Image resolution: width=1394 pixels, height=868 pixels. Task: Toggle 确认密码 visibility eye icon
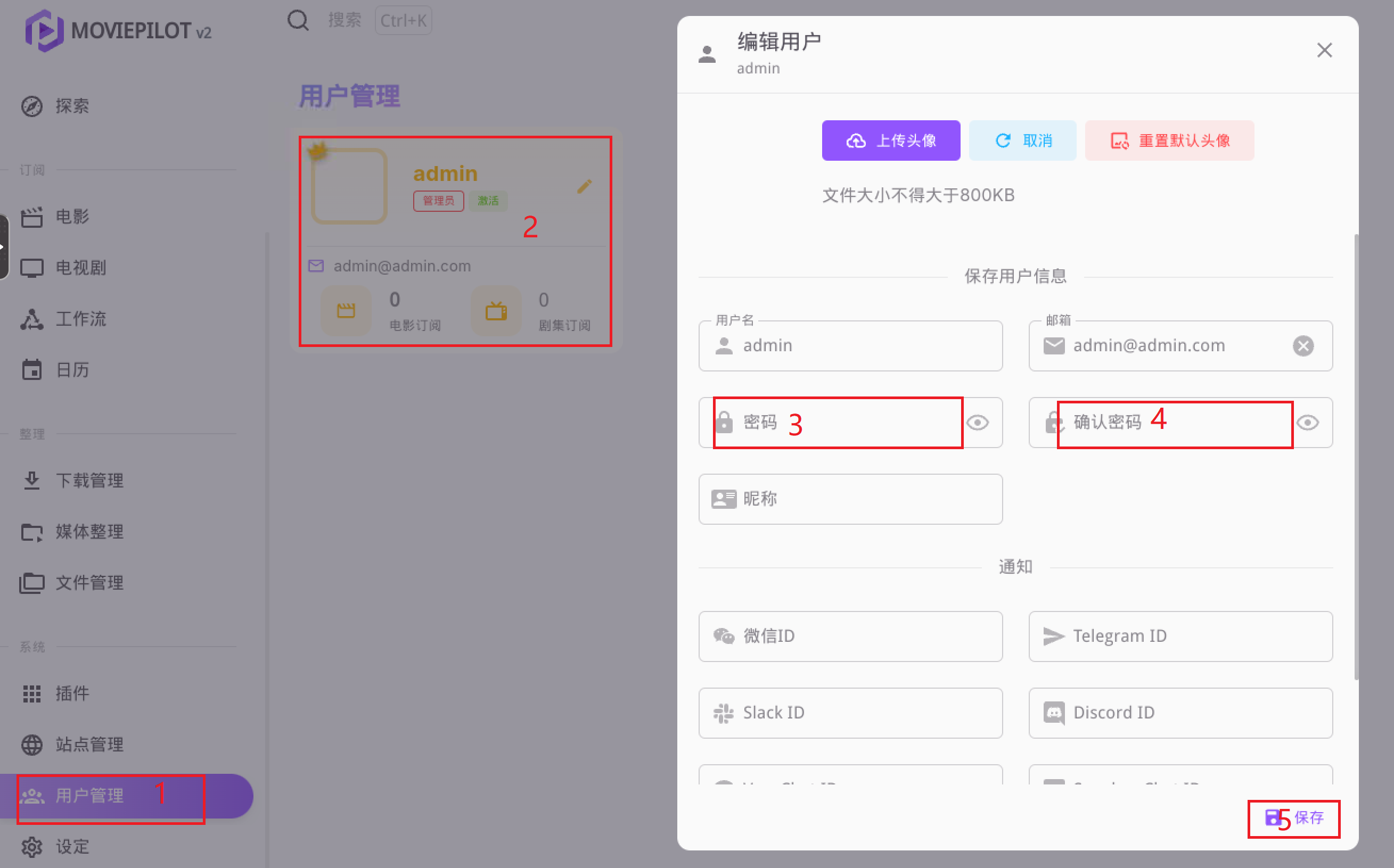coord(1308,423)
